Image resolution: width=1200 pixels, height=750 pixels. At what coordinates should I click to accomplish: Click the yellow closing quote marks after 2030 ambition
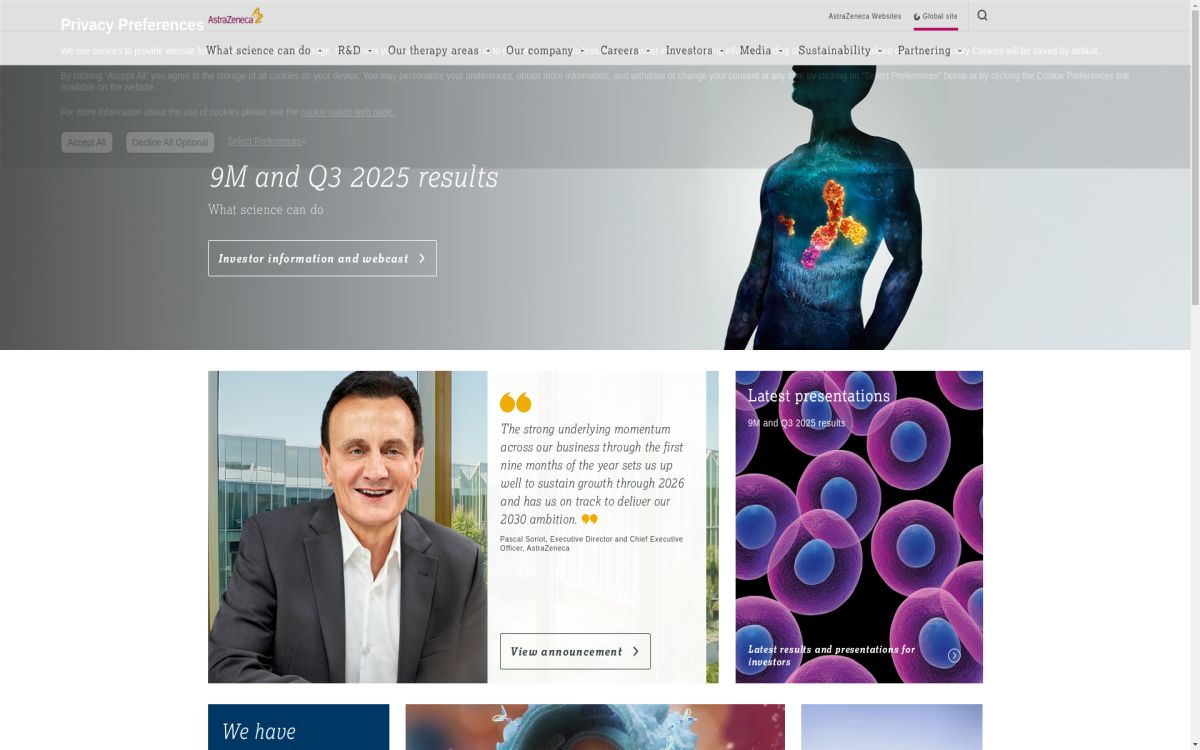coord(590,519)
